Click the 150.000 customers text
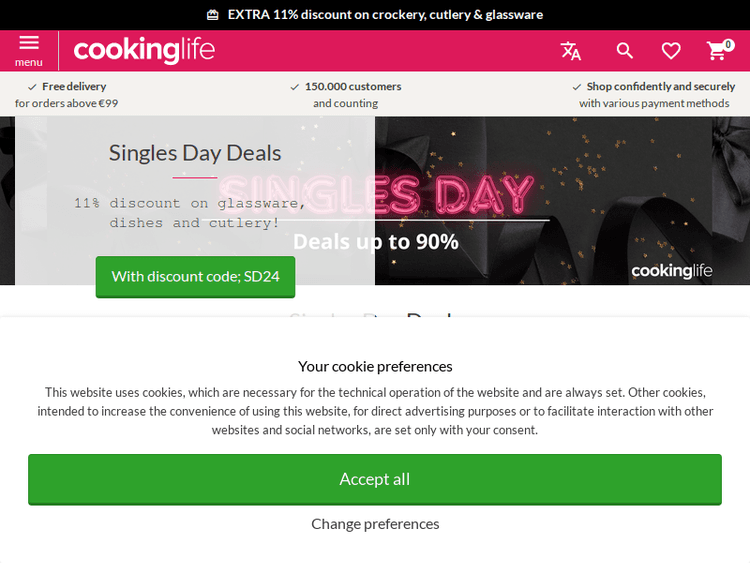This screenshot has width=750, height=563. pos(353,87)
